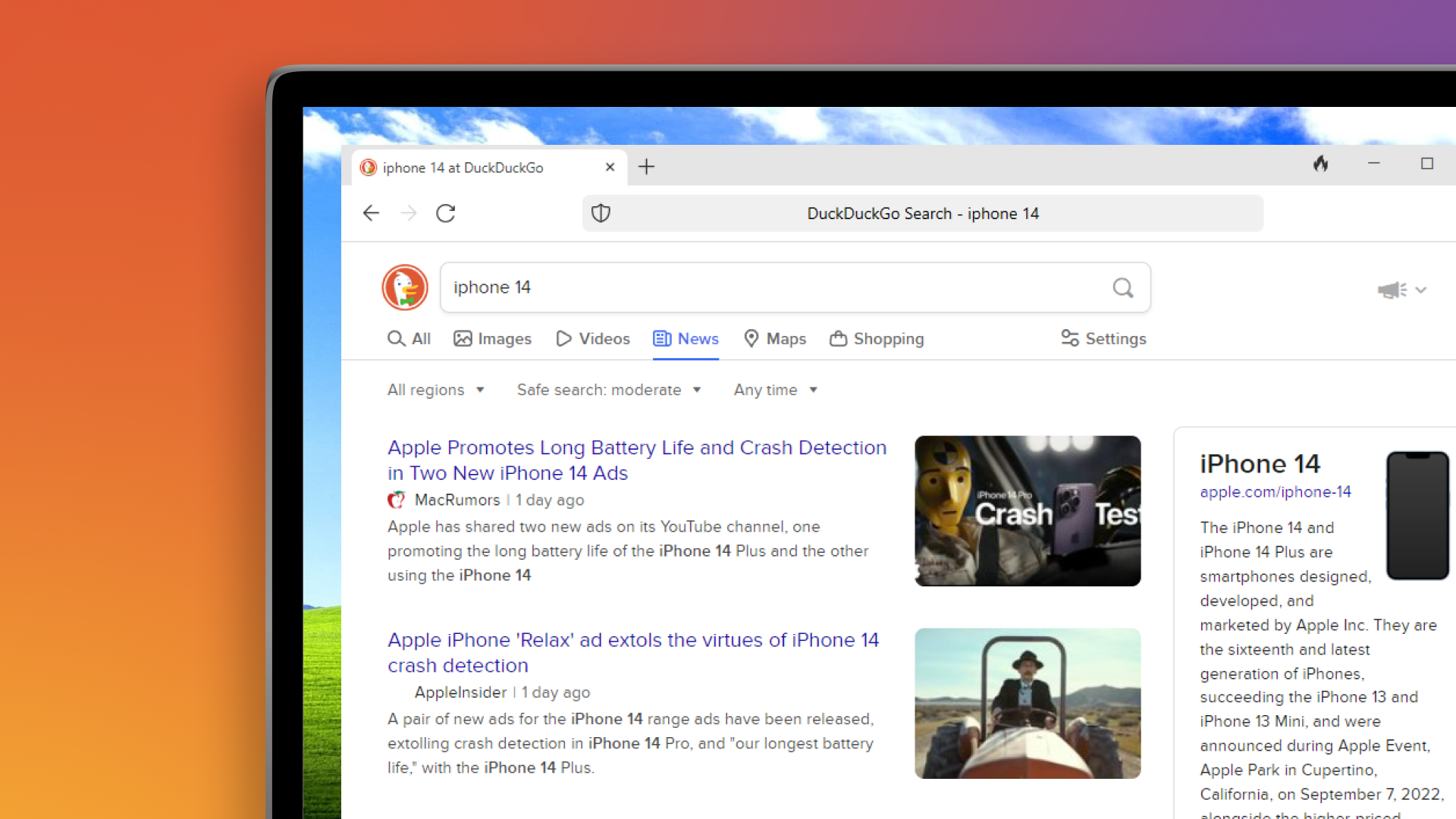Click the privacy shield icon in address bar
Screen dimensions: 1456x819
(600, 213)
